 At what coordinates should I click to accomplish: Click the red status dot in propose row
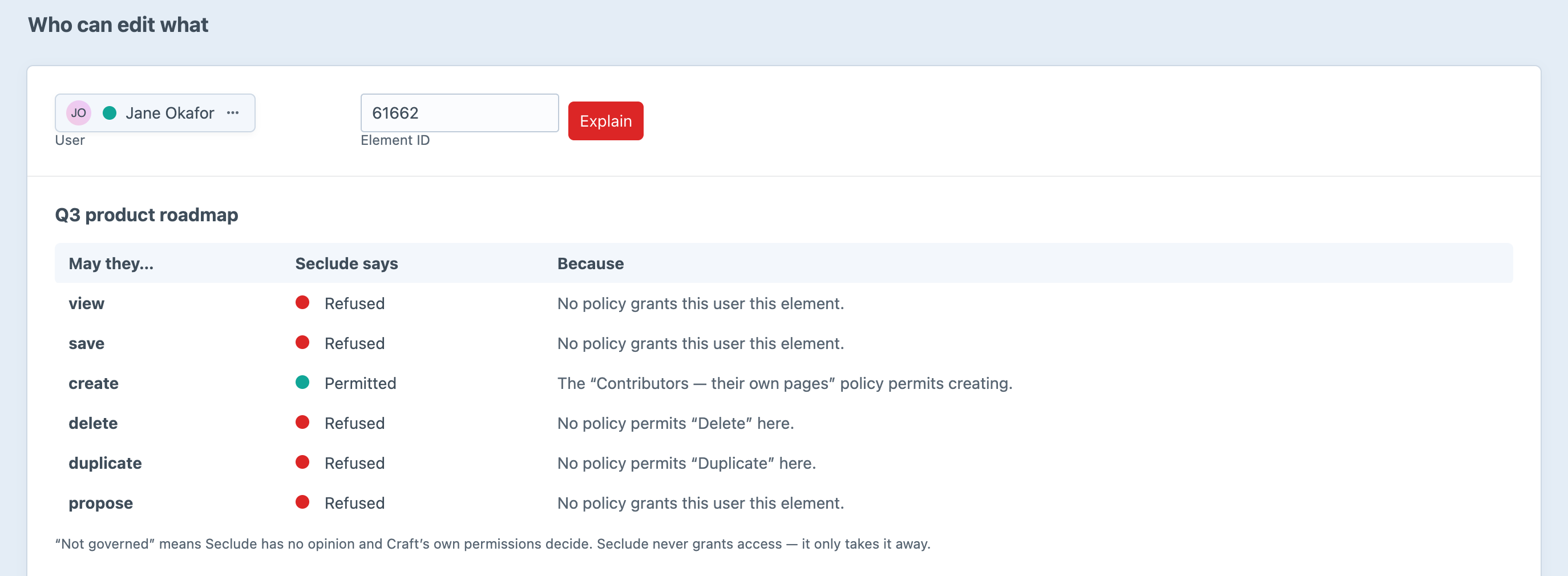coord(302,502)
